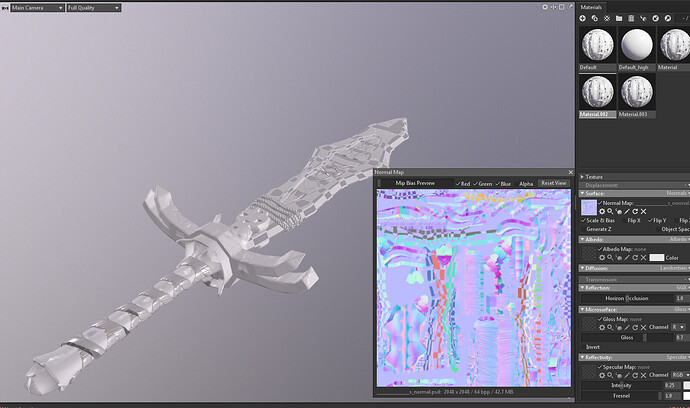This screenshot has height=408, width=690.
Task: Click the magnifier circle icon in Materials toolbar
Action: point(668,18)
